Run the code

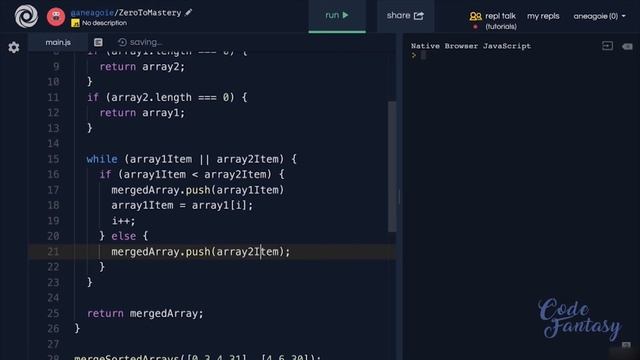337,16
